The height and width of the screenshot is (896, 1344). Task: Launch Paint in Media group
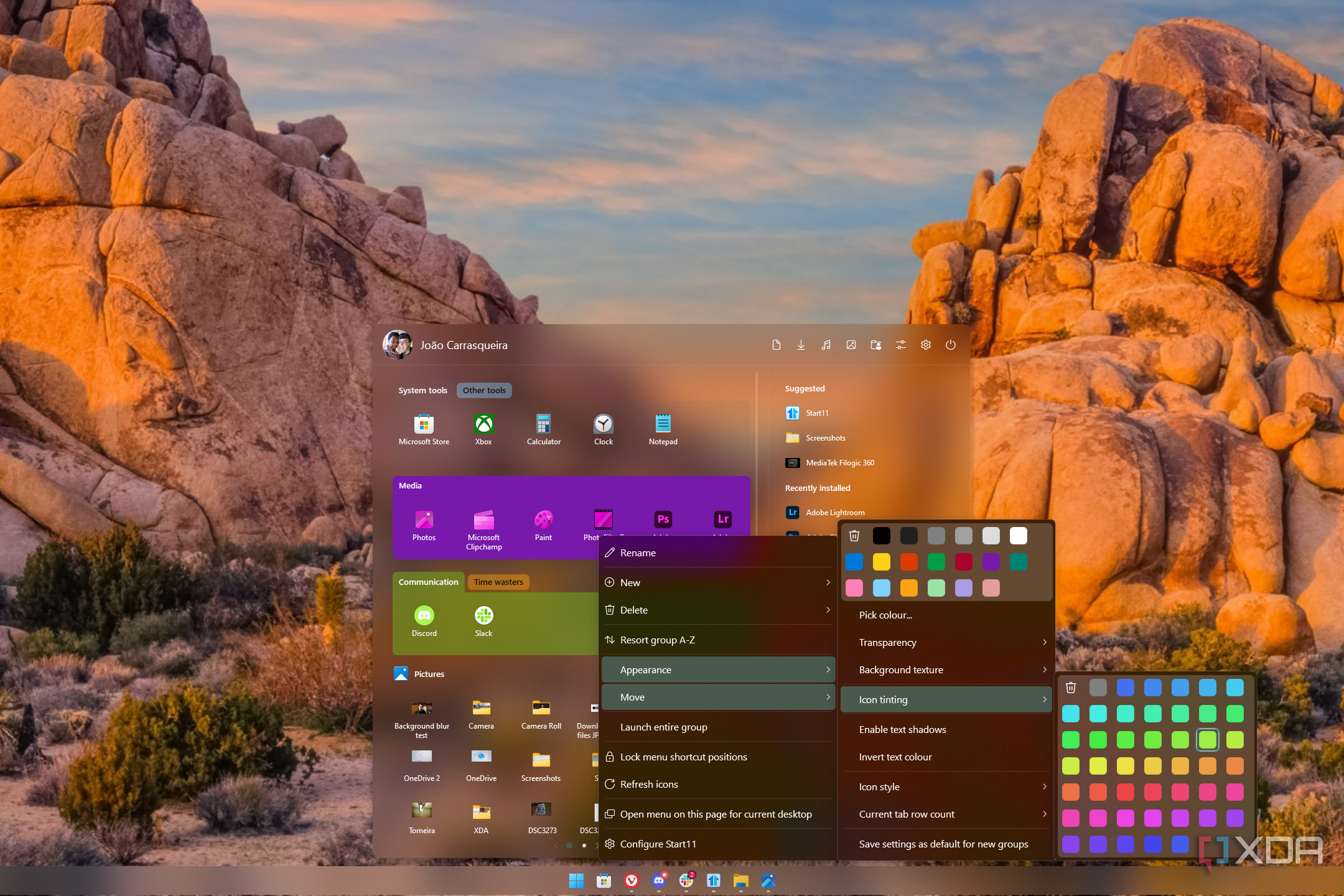pos(543,526)
